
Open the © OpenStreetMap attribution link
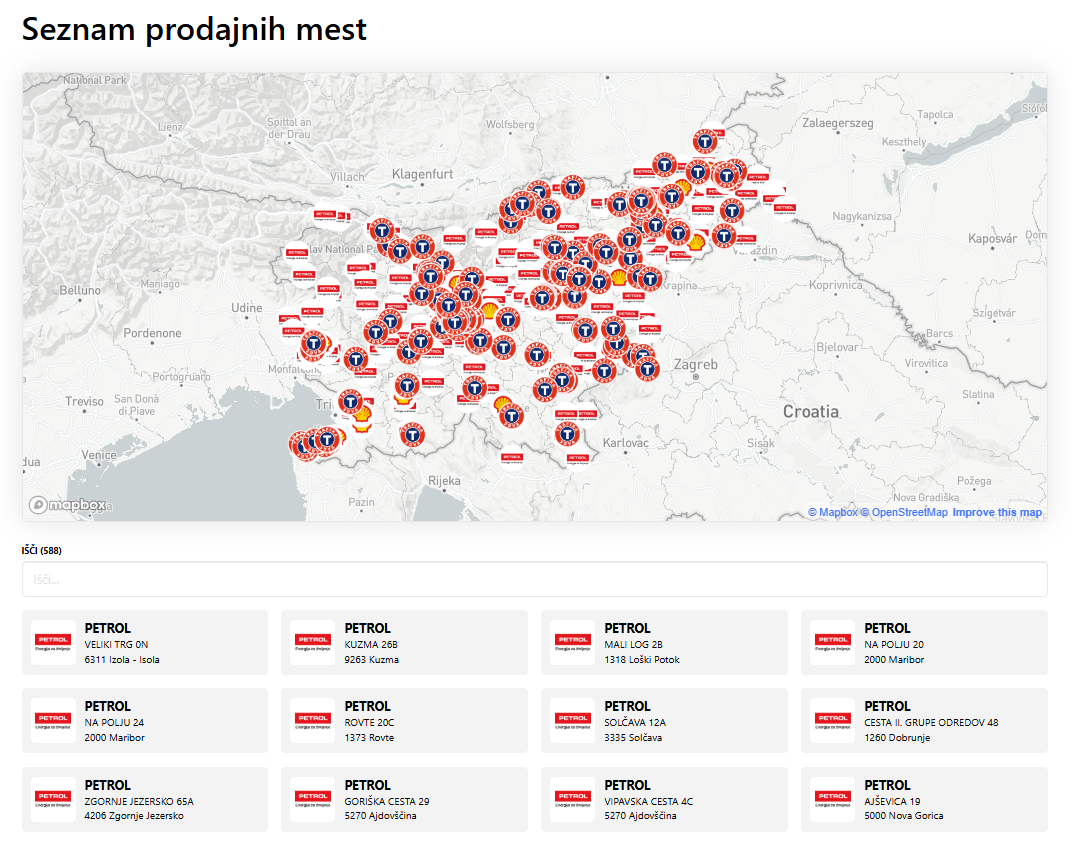click(x=904, y=512)
